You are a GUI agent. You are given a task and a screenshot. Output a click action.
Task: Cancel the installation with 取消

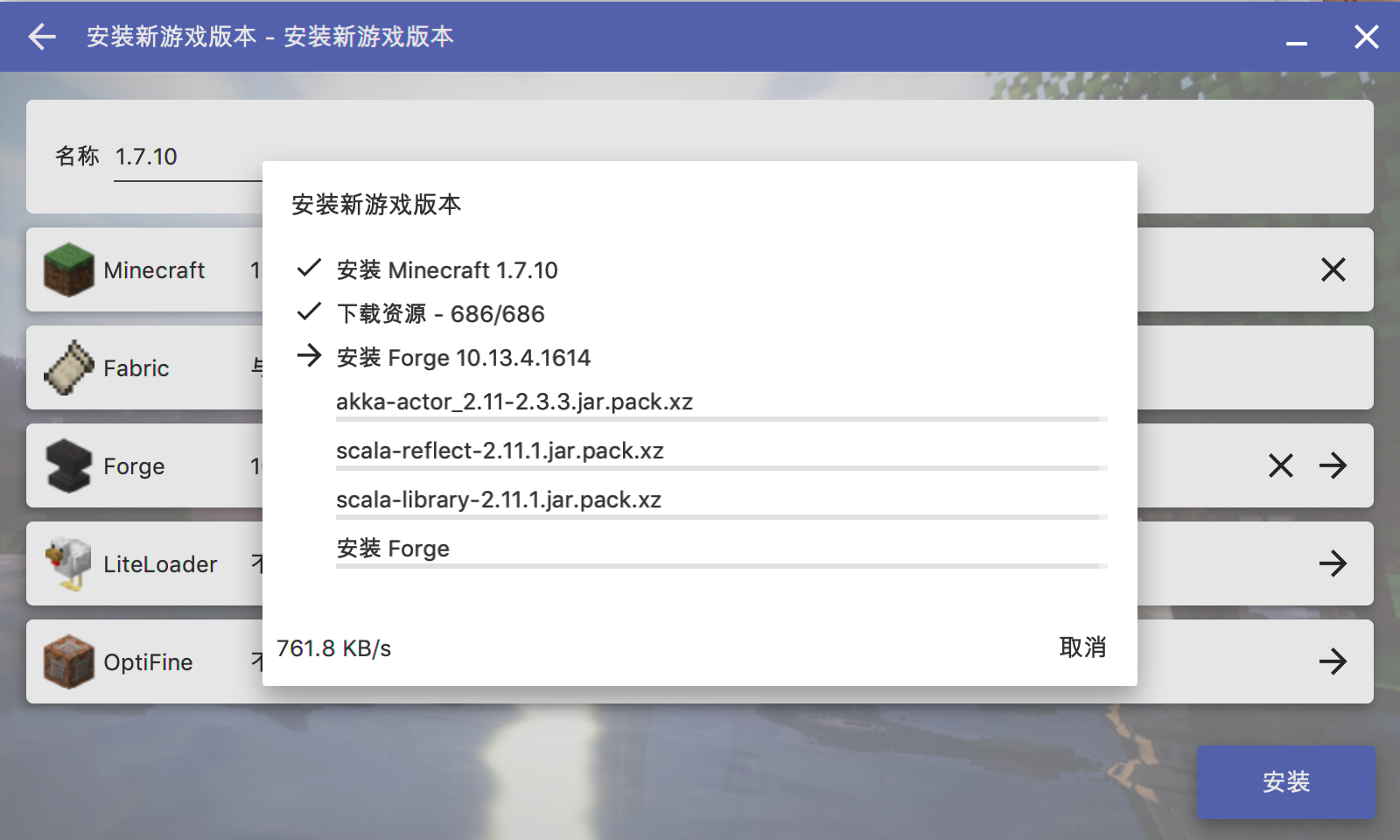1082,647
